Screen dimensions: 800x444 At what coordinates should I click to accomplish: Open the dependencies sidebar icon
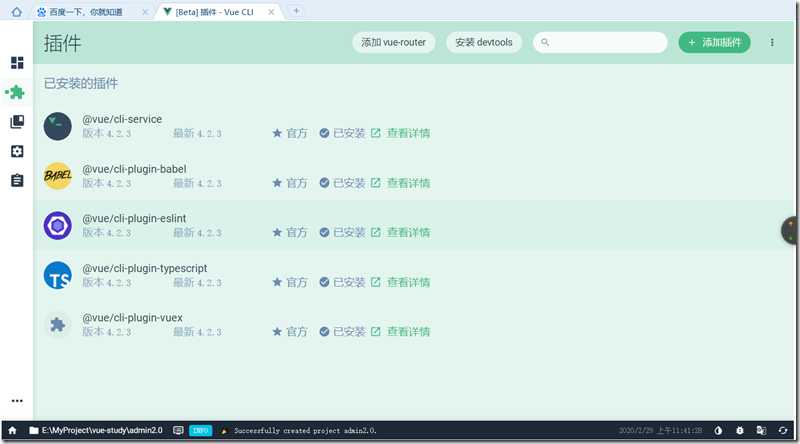[x=17, y=121]
